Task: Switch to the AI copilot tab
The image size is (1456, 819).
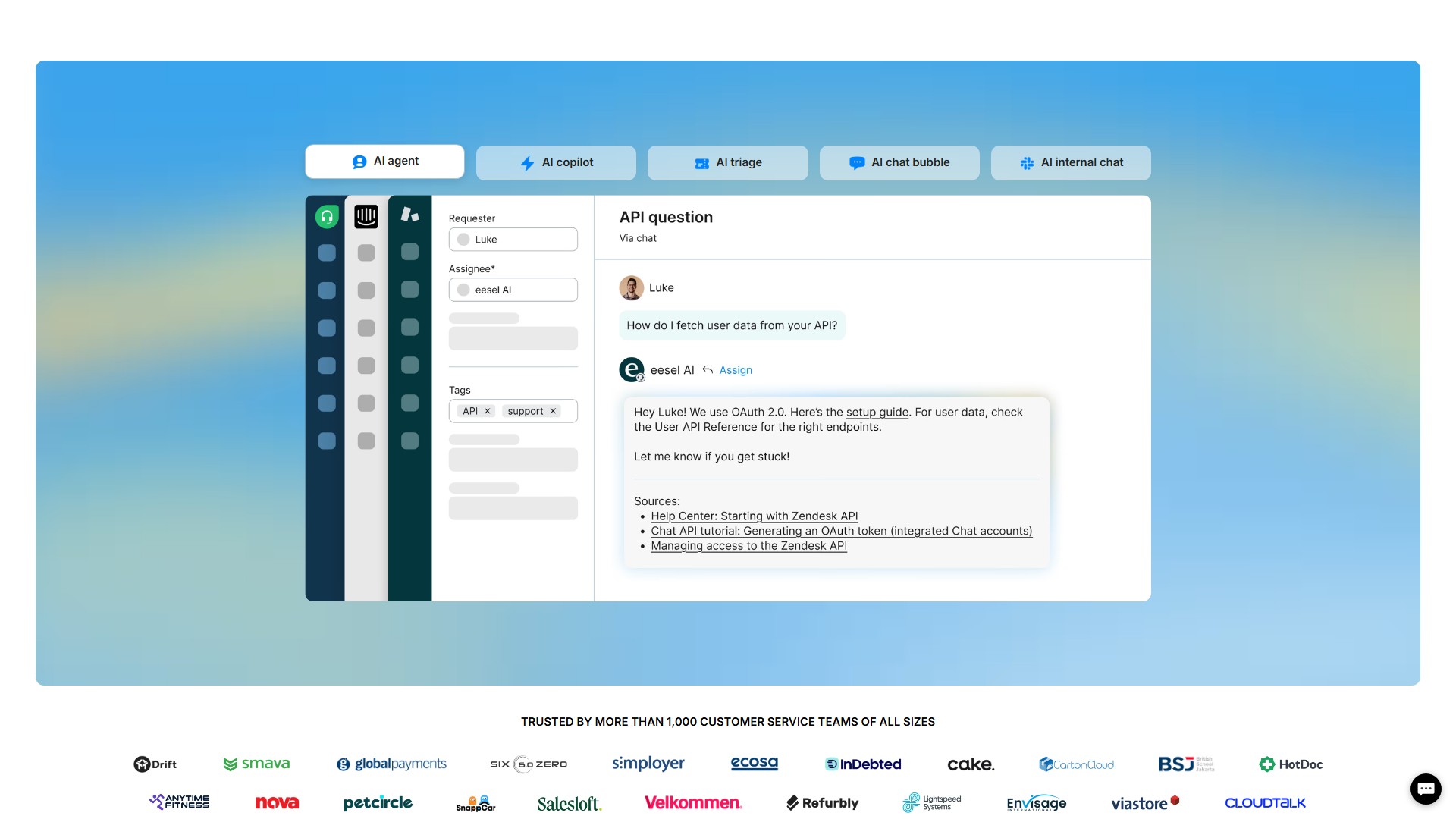Action: click(x=556, y=162)
